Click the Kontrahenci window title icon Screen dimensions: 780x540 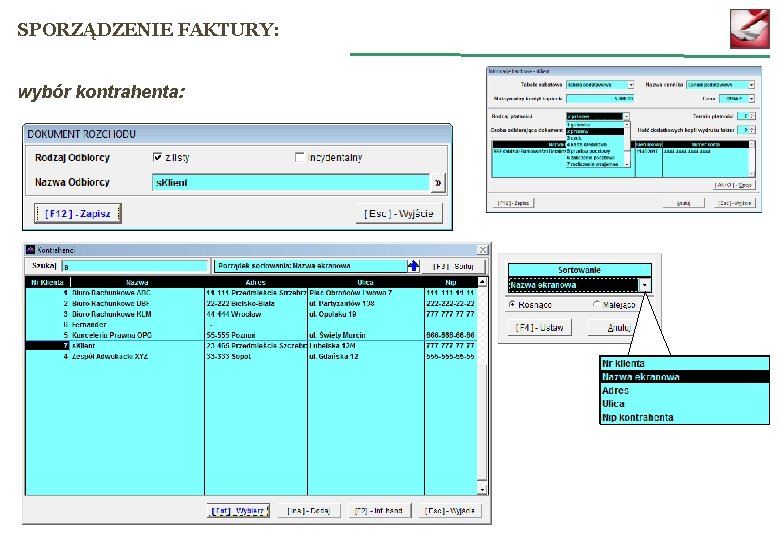pos(30,250)
